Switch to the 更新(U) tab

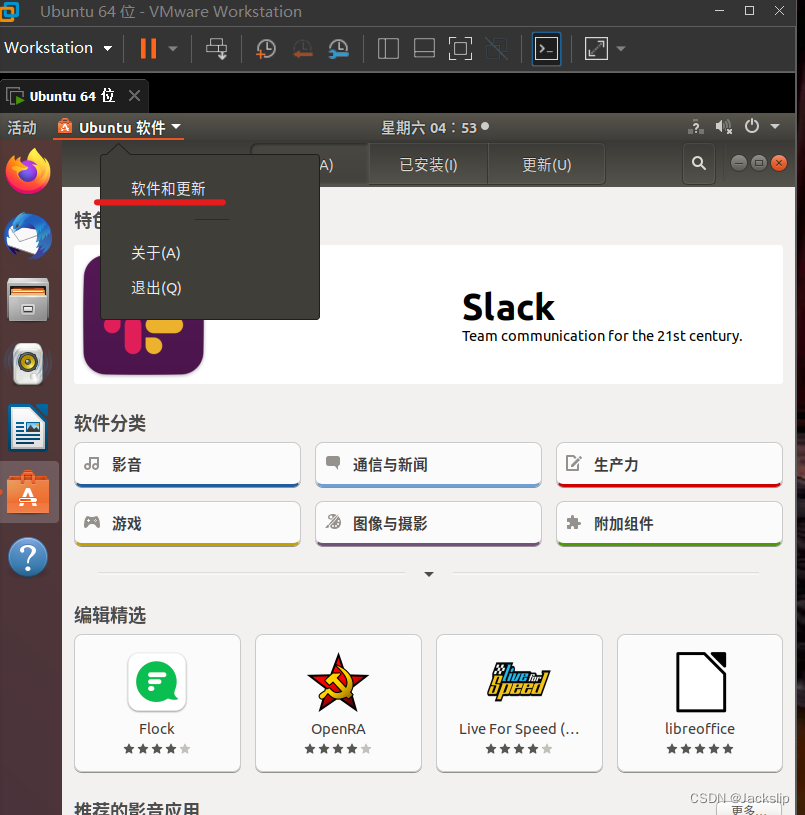[546, 165]
